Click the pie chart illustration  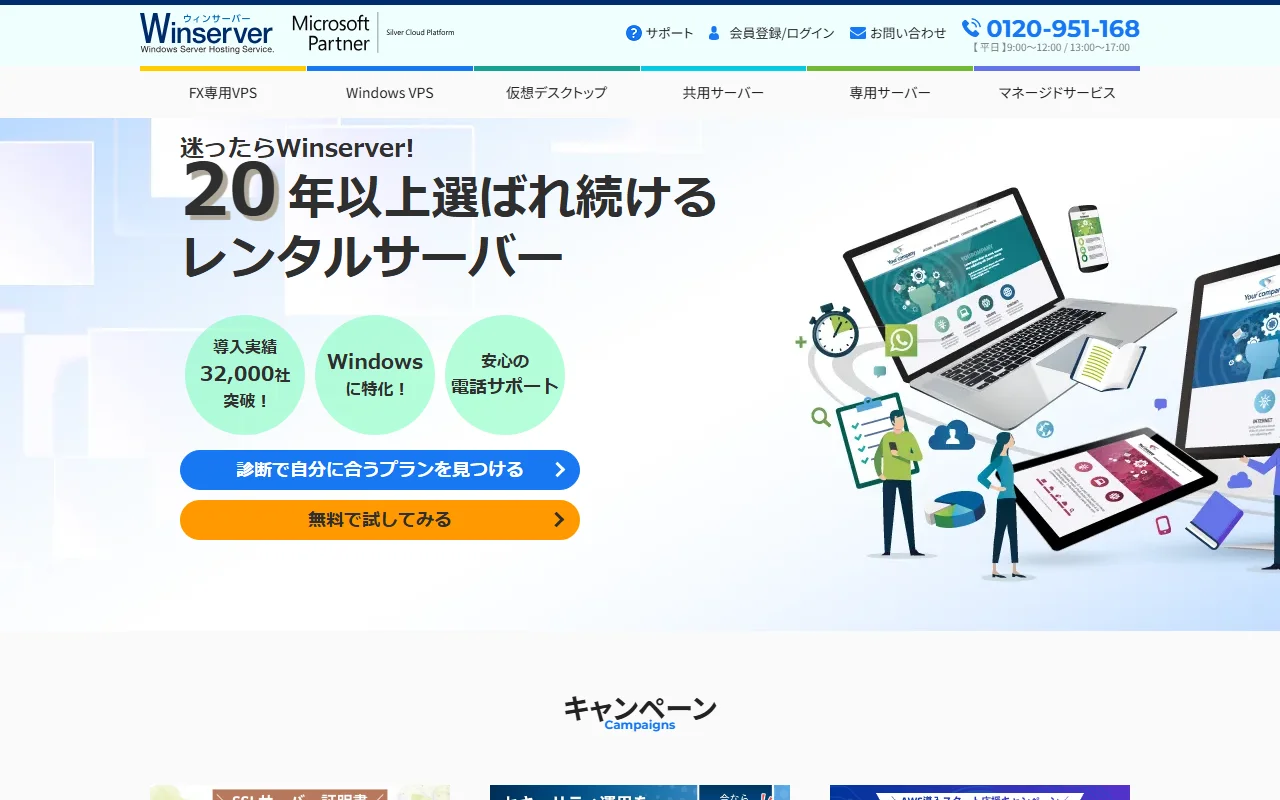(956, 510)
